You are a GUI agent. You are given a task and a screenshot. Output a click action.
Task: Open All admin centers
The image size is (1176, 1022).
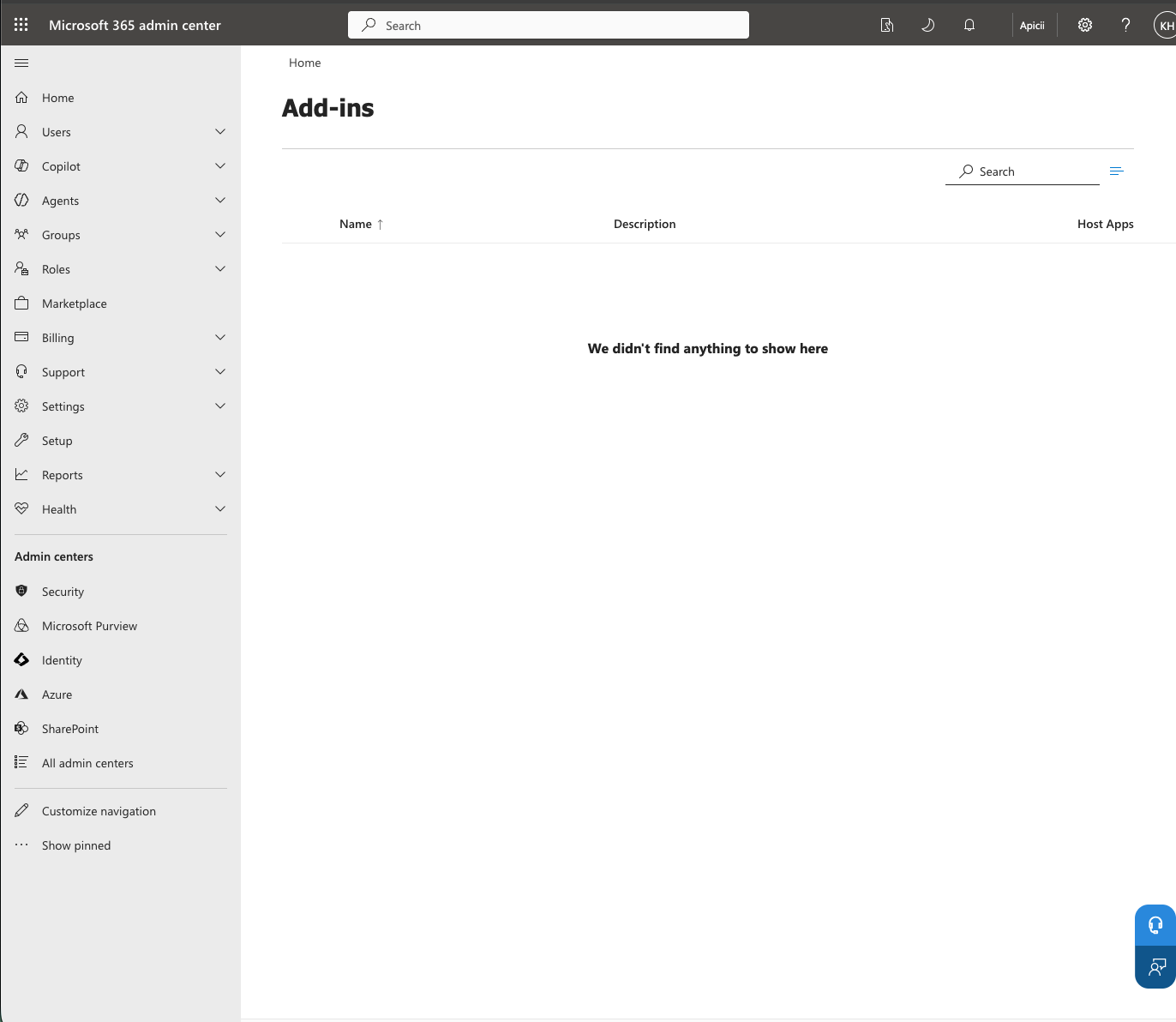[120, 763]
